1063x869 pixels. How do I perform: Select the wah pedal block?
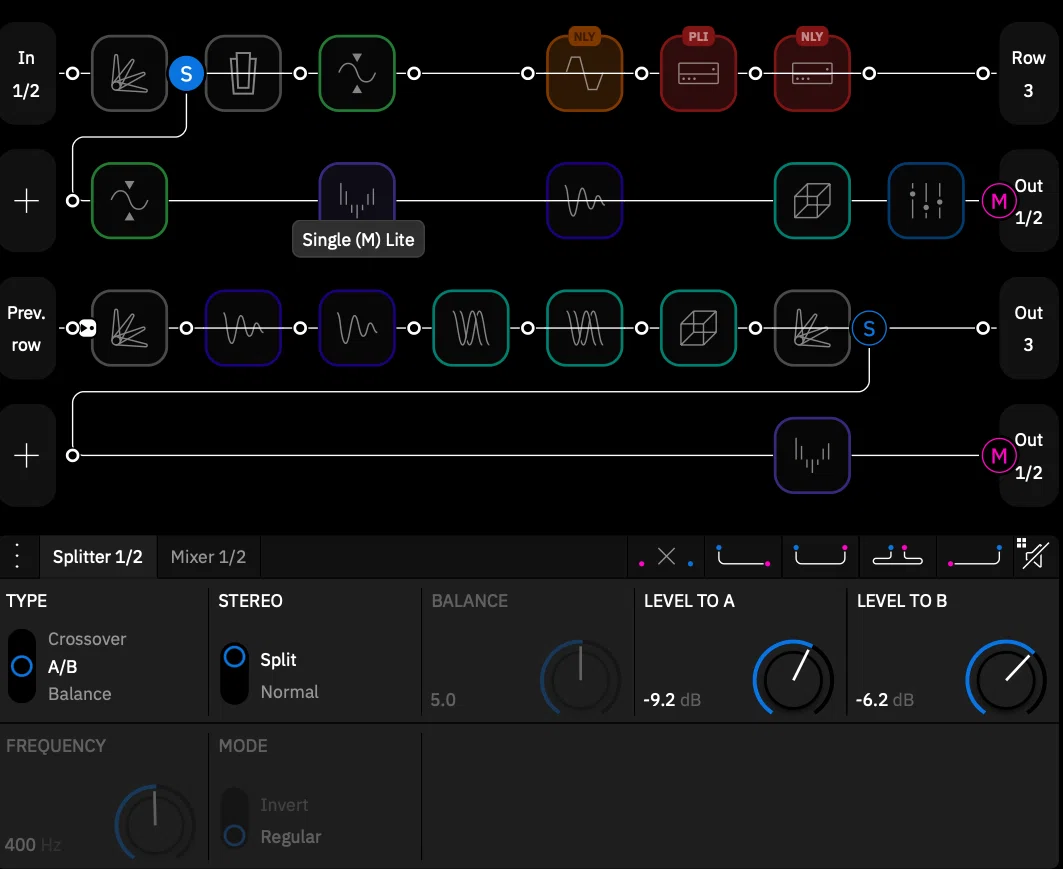point(243,73)
